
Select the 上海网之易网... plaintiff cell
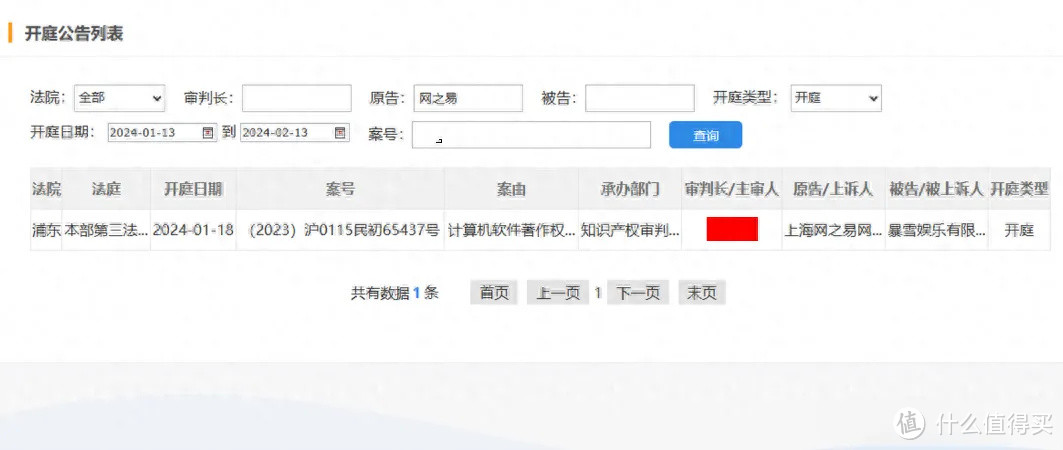pyautogui.click(x=833, y=230)
